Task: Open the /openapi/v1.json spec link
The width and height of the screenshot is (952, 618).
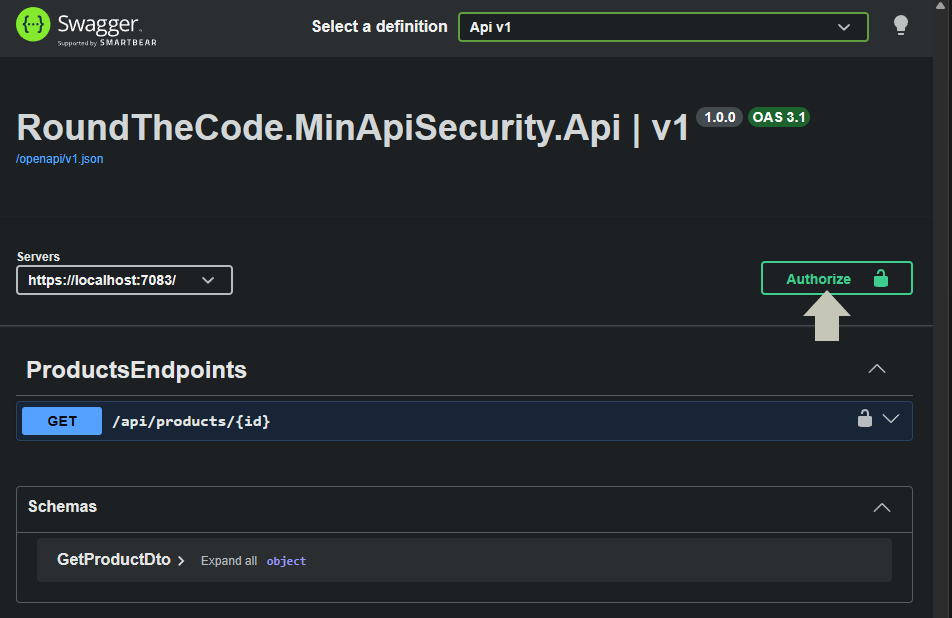Action: (59, 158)
